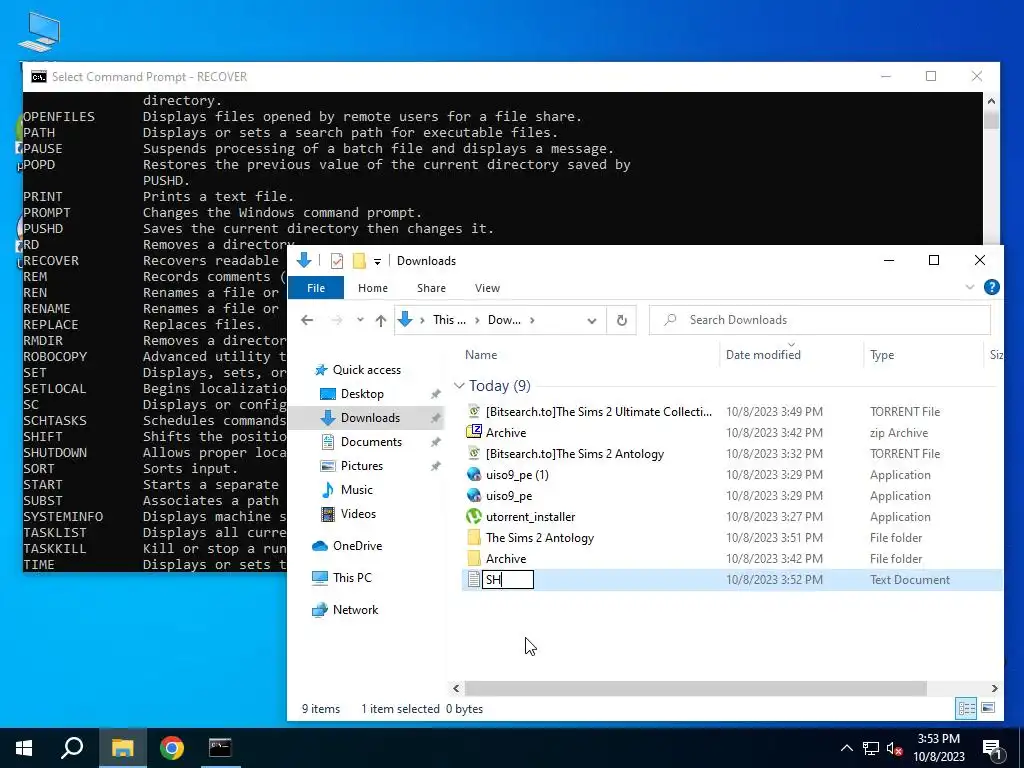Sort files by the Name column
The height and width of the screenshot is (768, 1024).
[481, 355]
